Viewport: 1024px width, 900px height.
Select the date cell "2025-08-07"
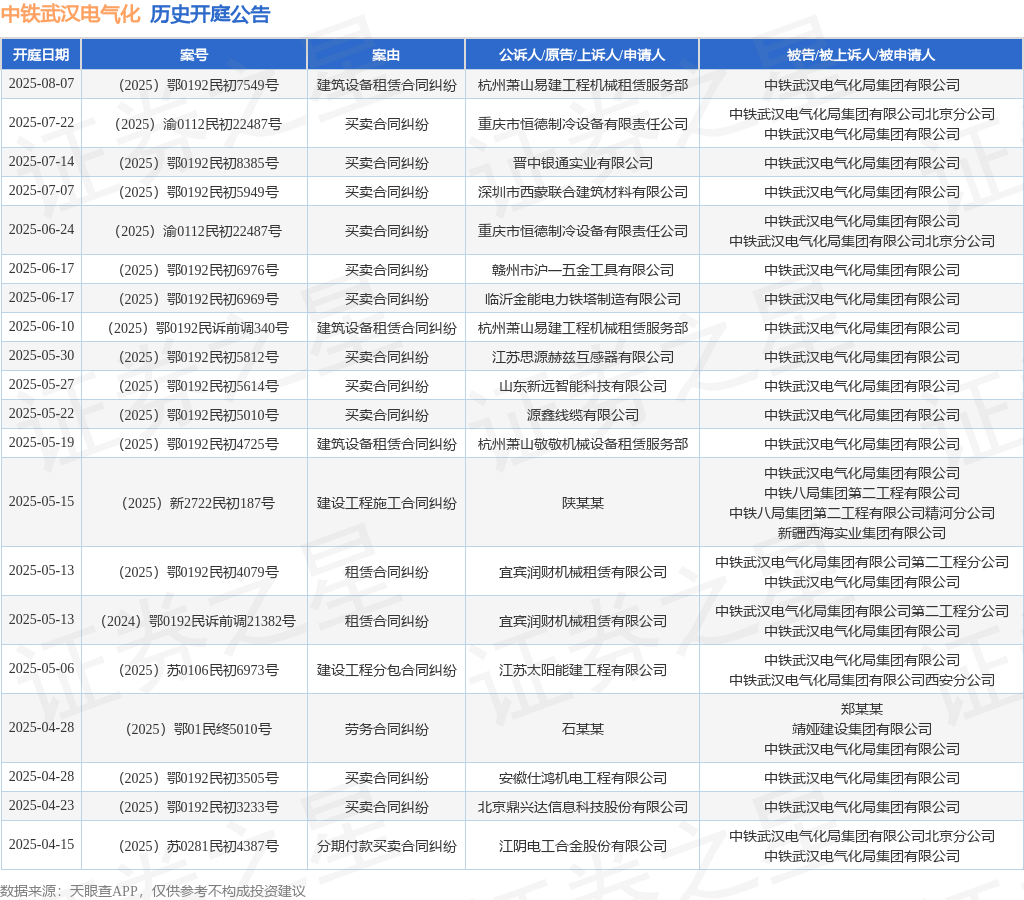41,84
